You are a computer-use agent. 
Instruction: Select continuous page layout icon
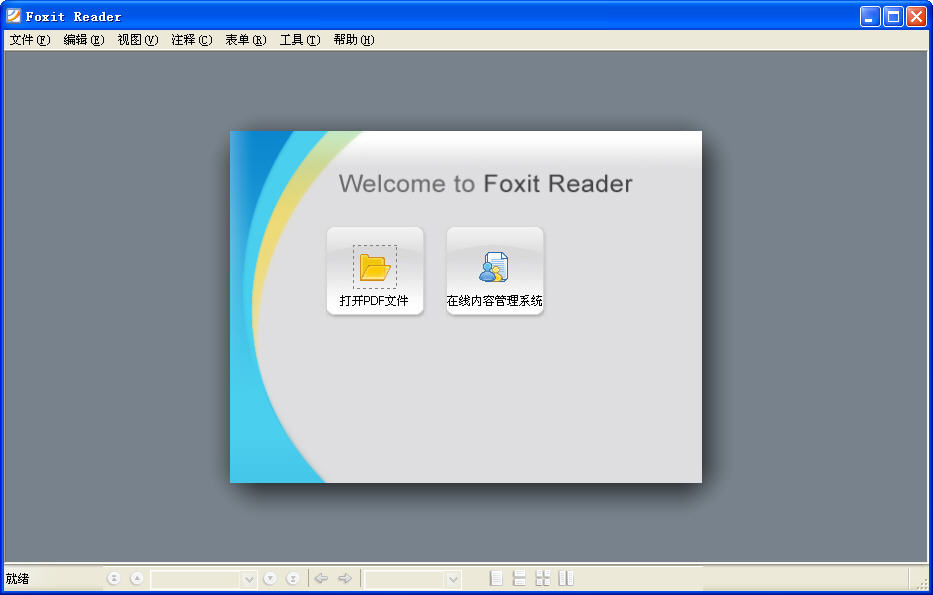(x=519, y=578)
